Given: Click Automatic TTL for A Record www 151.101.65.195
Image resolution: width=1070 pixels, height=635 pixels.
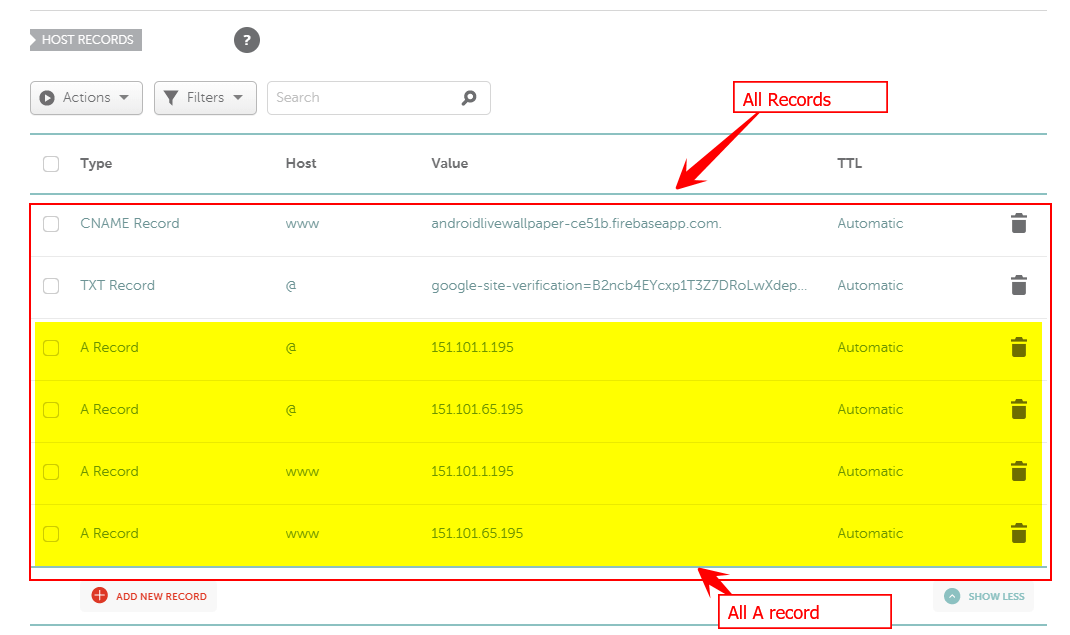Looking at the screenshot, I should tap(870, 534).
